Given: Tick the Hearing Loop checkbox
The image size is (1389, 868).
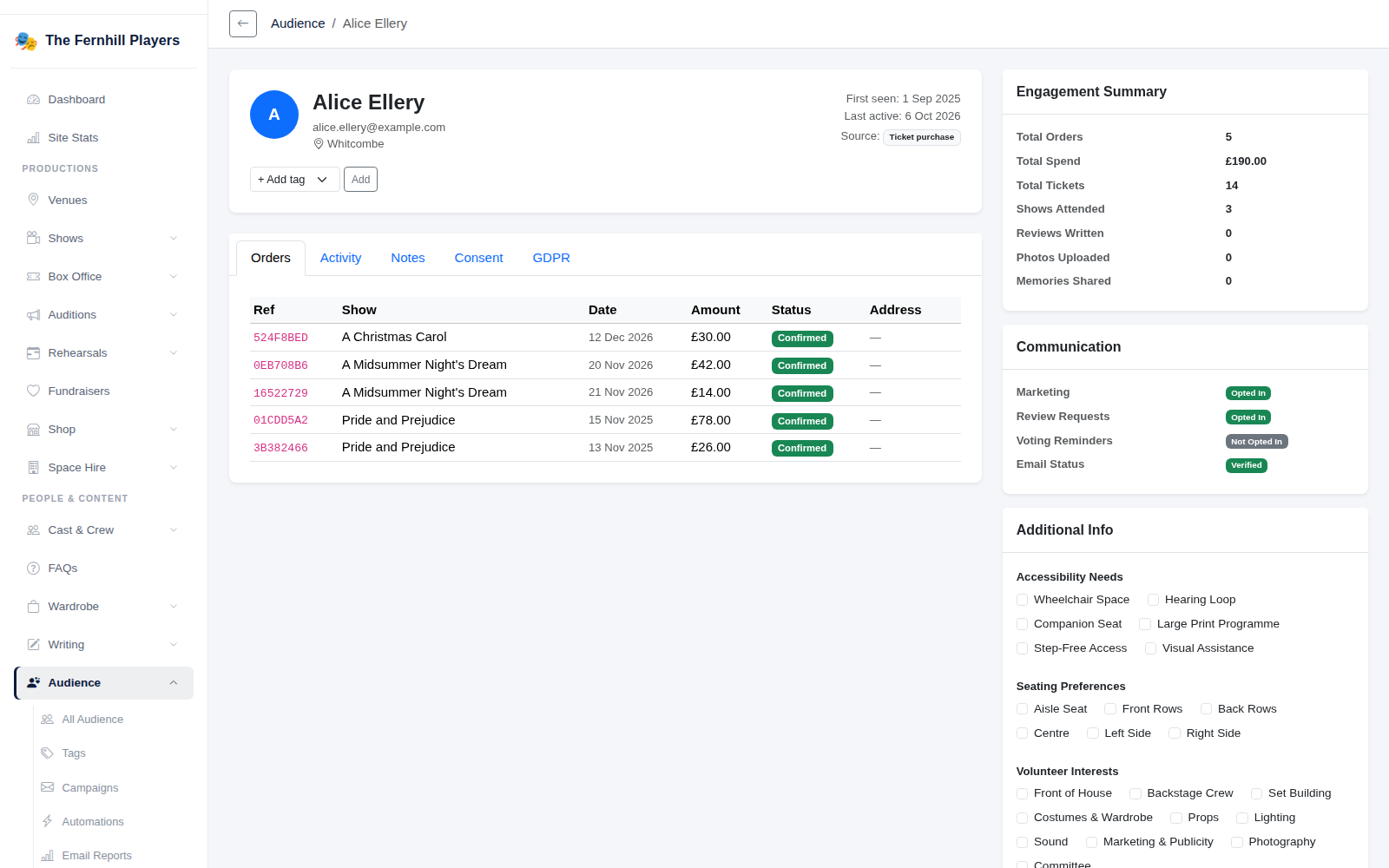Looking at the screenshot, I should click(1153, 600).
